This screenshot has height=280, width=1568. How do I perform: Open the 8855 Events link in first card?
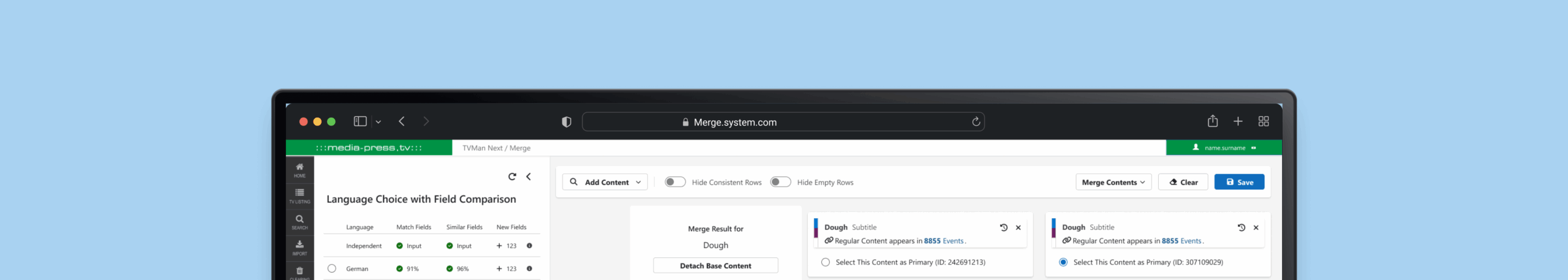[943, 241]
